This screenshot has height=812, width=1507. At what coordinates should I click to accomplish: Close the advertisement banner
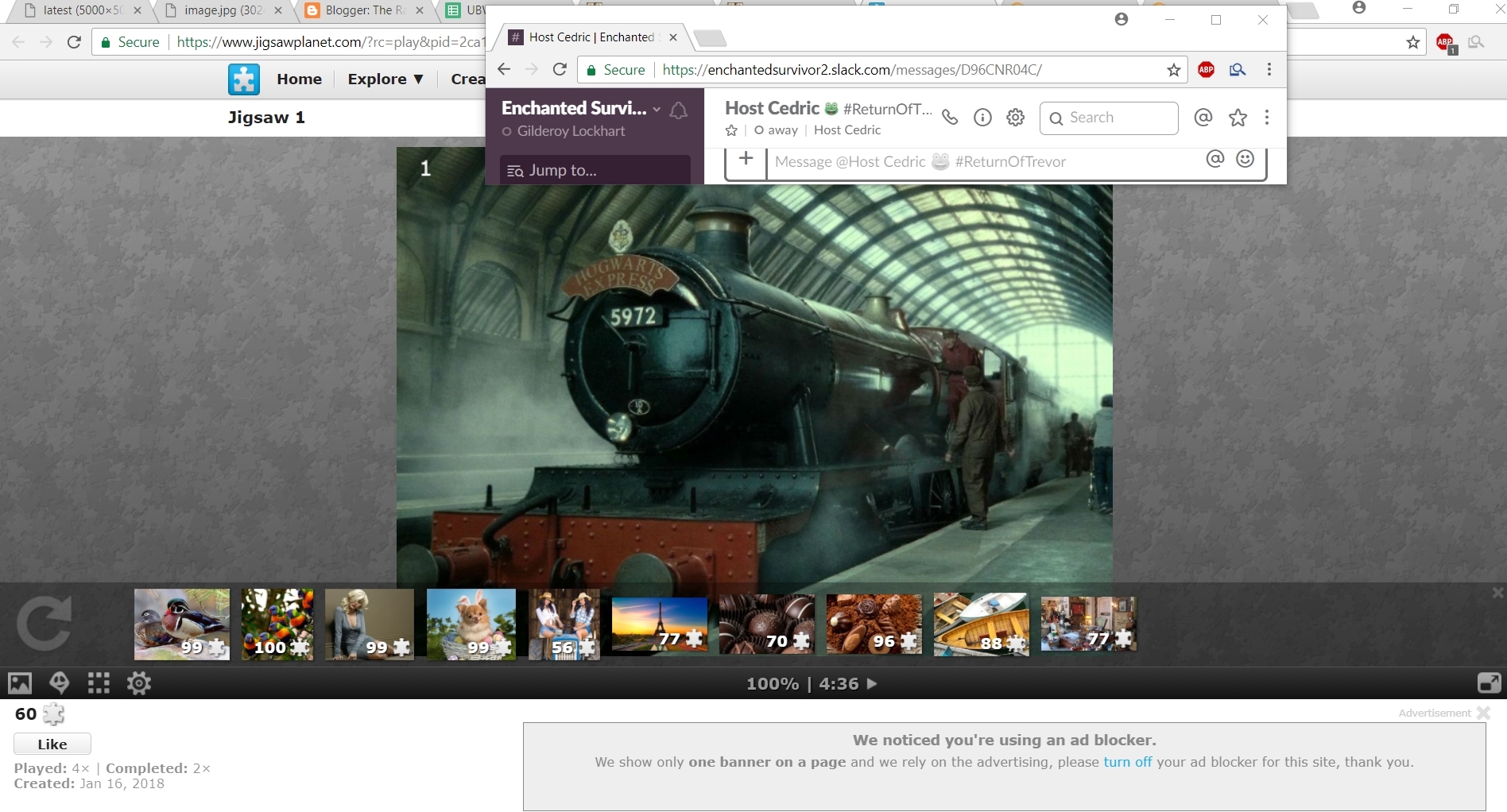(1483, 713)
